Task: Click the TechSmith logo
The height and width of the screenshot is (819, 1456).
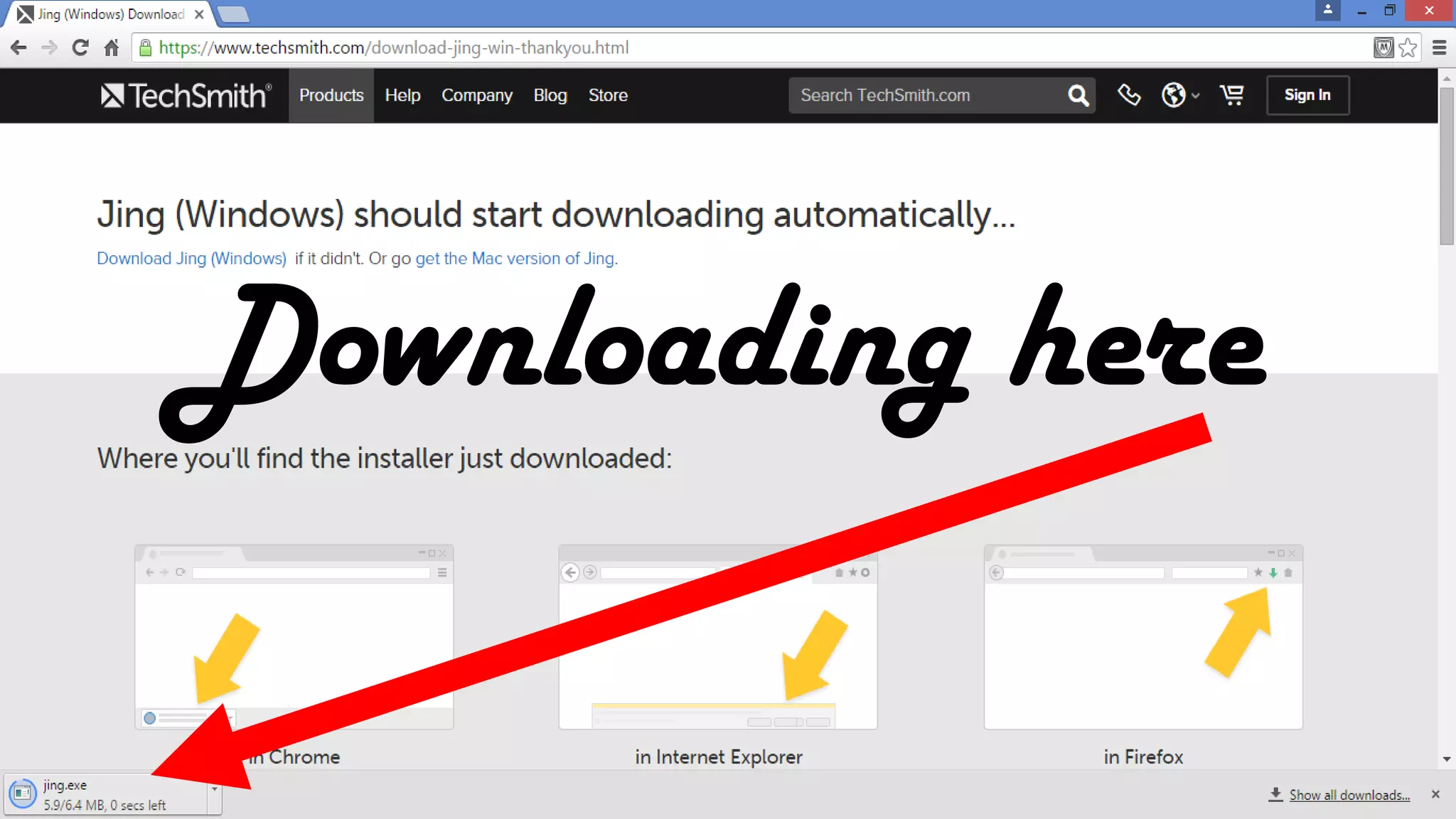Action: pyautogui.click(x=186, y=95)
